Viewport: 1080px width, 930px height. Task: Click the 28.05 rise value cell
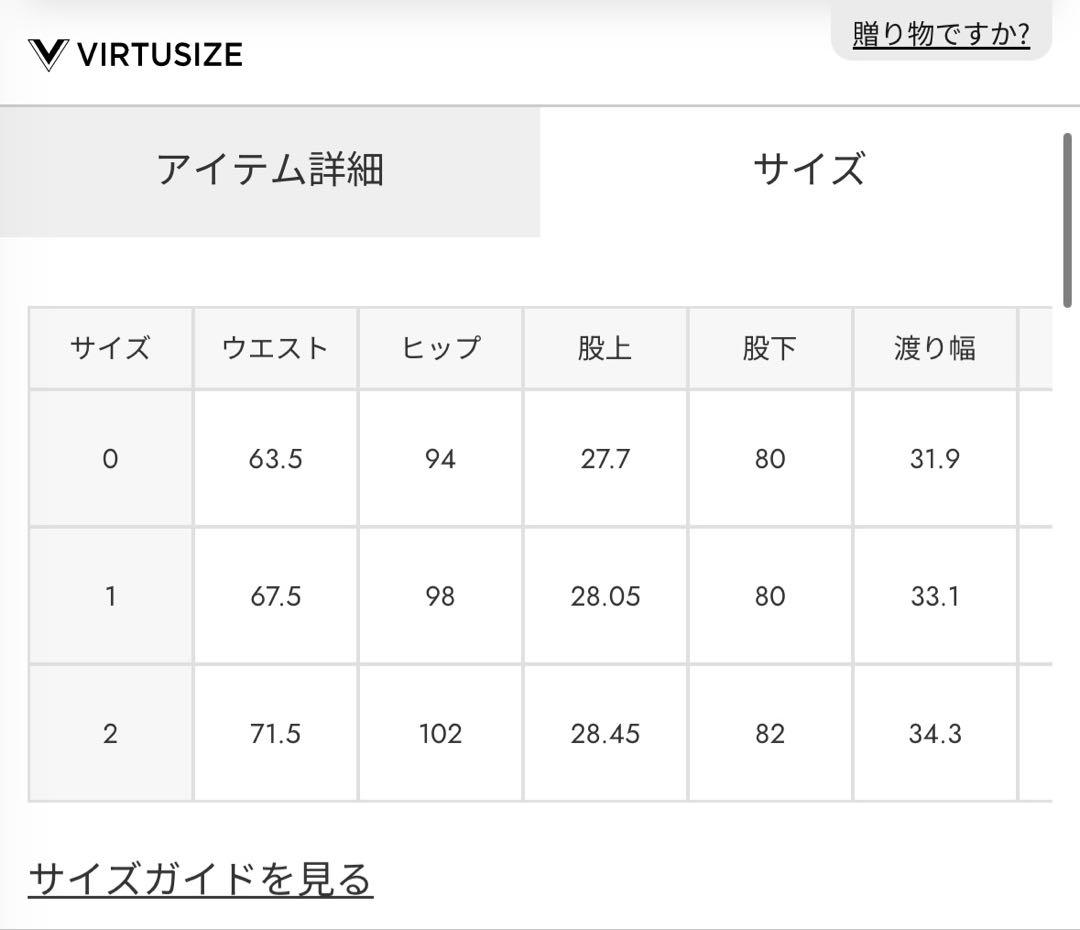click(605, 597)
